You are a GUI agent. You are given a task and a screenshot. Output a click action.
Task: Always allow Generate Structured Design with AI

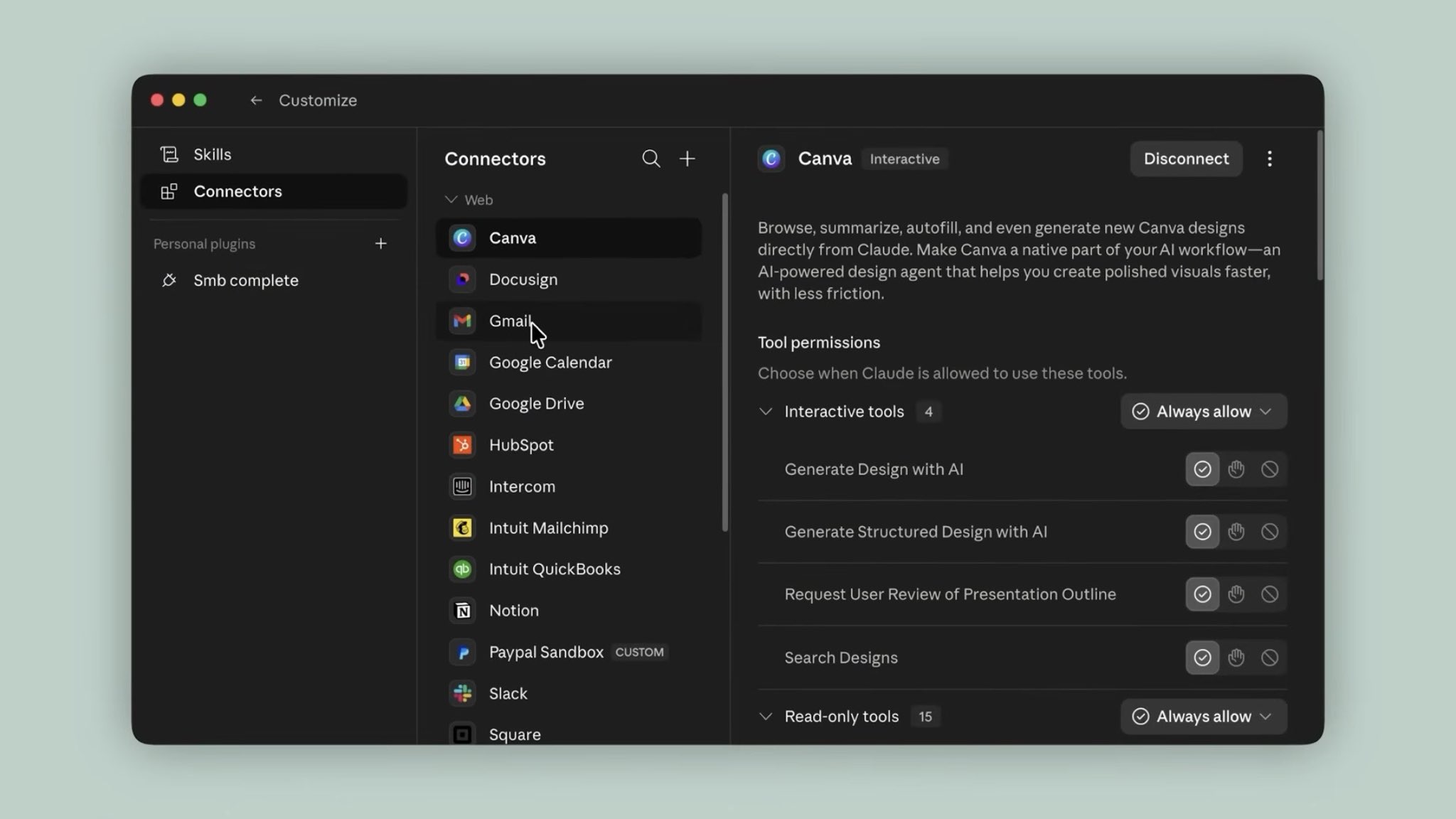(x=1202, y=532)
